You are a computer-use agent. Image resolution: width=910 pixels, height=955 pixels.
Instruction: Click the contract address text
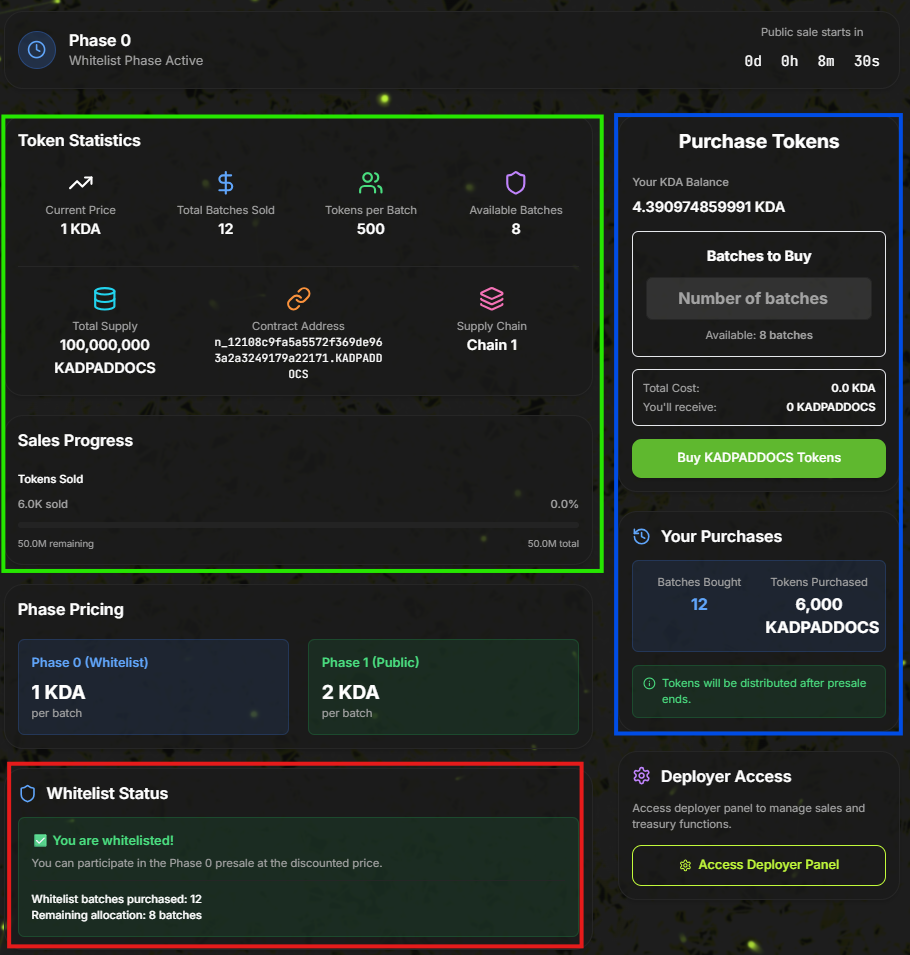(298, 358)
